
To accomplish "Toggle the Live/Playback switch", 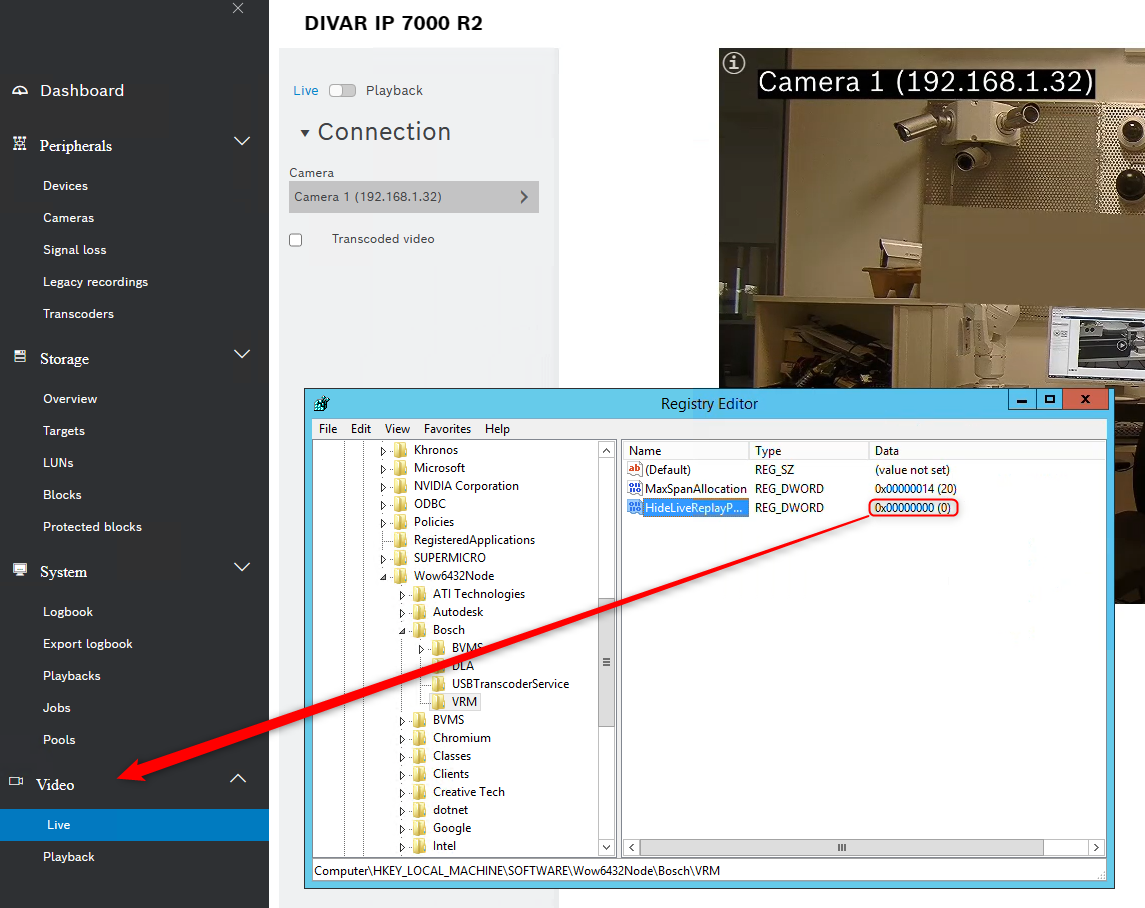I will 342,90.
